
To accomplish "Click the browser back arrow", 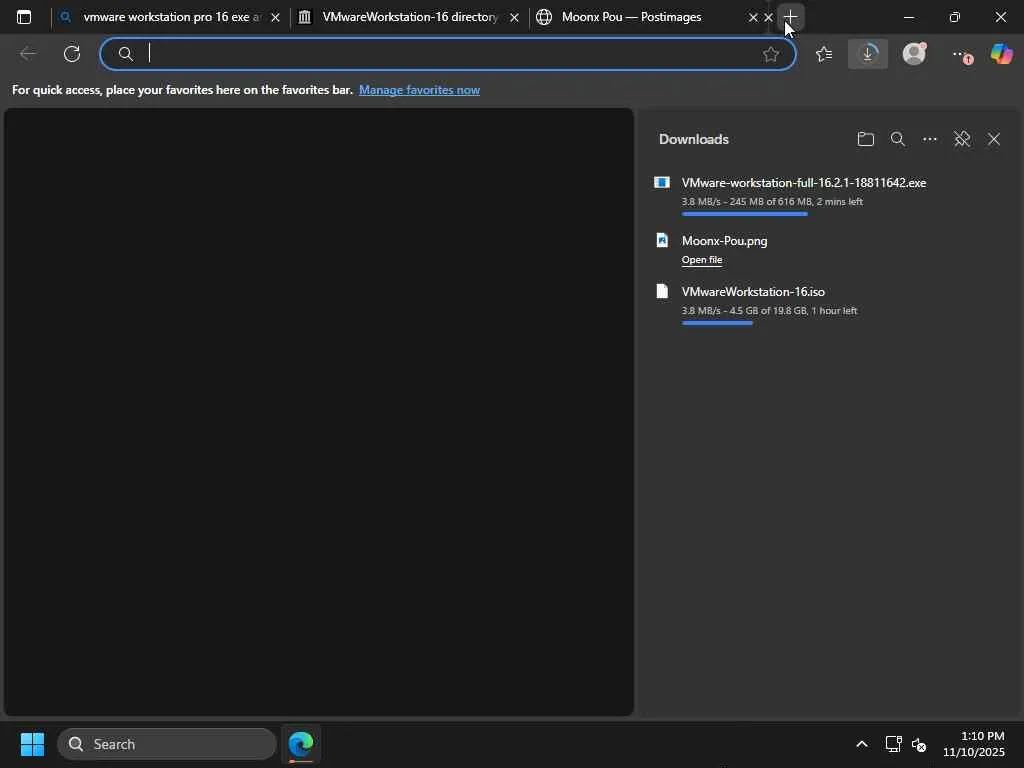I will (x=28, y=54).
